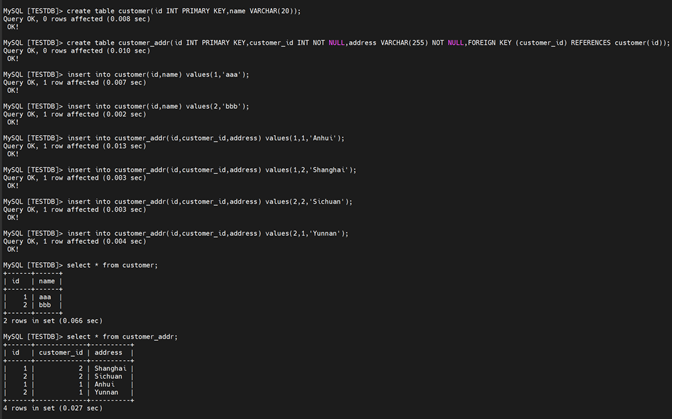Click the insert command containing 'Anhui'
Viewport: 673px width, 420px height.
205,138
